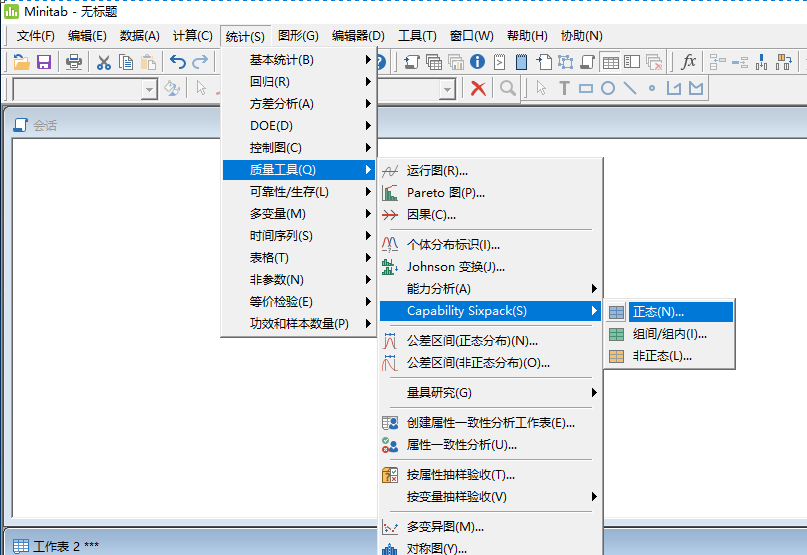807x555 pixels.
Task: Choose 属性一致性分析(U)... entry
Action: point(490,445)
